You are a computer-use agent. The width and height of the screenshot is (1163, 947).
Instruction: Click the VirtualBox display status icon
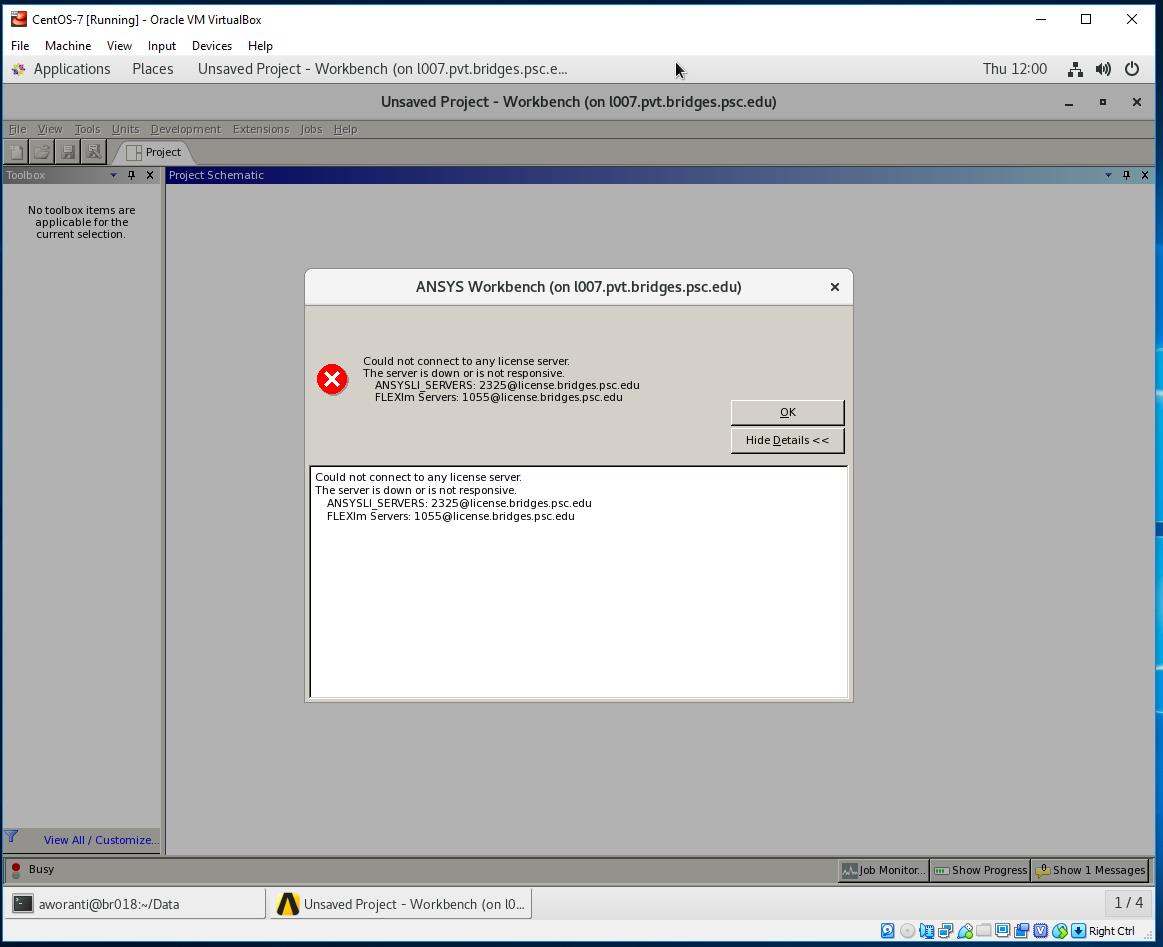coord(1003,931)
